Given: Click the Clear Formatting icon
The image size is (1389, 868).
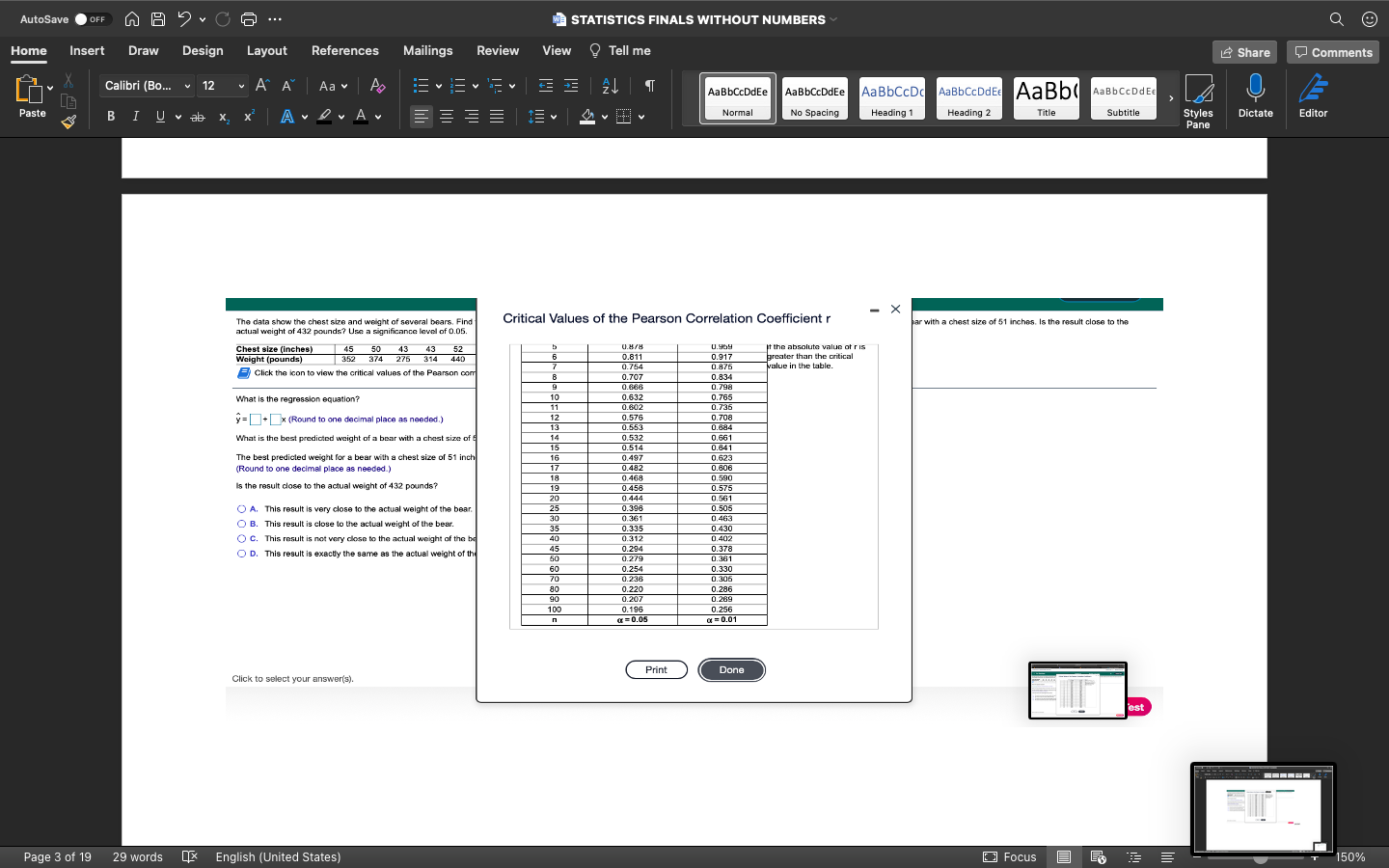Looking at the screenshot, I should pos(377,86).
